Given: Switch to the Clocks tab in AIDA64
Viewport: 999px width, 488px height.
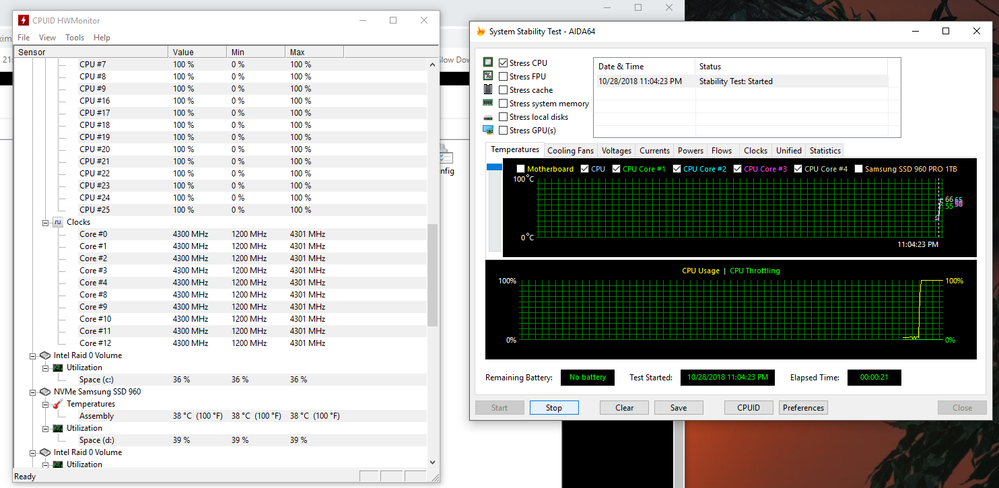Looking at the screenshot, I should pyautogui.click(x=756, y=150).
